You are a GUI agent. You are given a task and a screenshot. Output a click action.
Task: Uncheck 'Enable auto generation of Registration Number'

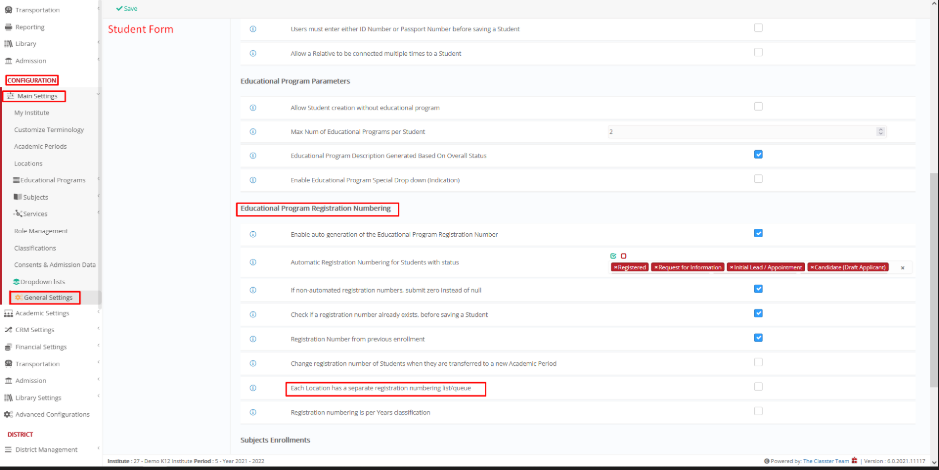pos(758,233)
